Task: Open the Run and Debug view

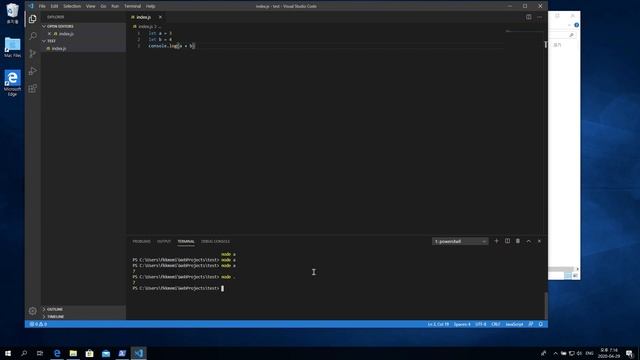Action: point(33,71)
